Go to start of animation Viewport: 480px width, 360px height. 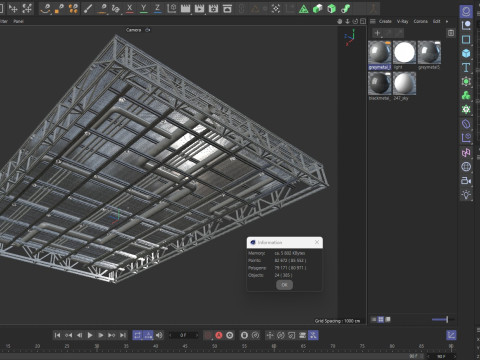tap(57, 335)
